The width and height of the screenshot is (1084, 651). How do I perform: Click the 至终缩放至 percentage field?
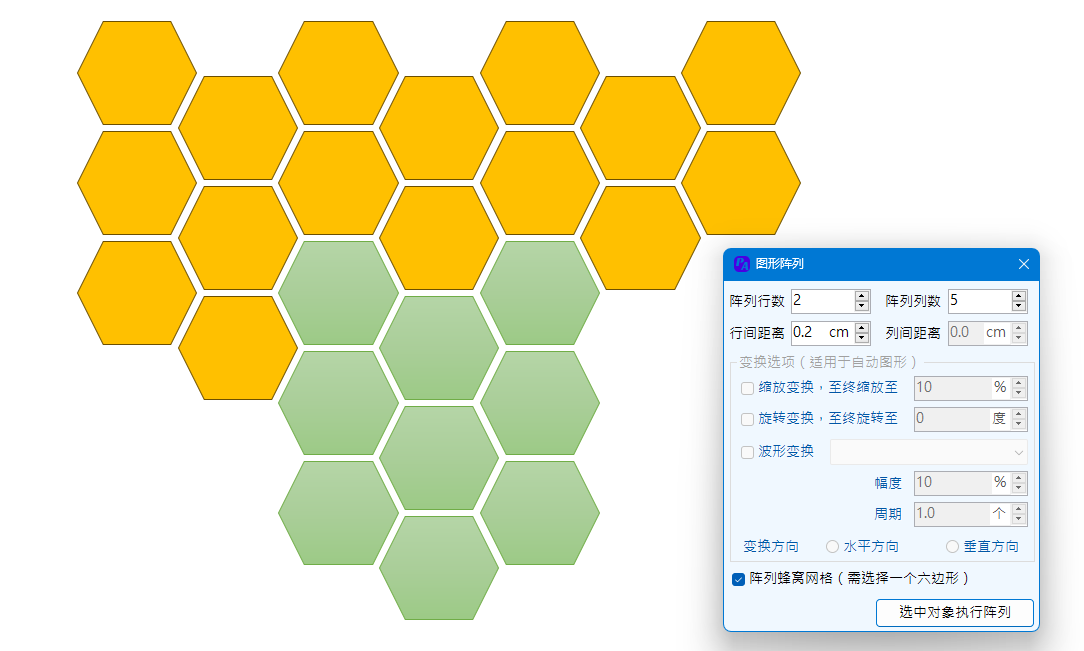point(964,388)
